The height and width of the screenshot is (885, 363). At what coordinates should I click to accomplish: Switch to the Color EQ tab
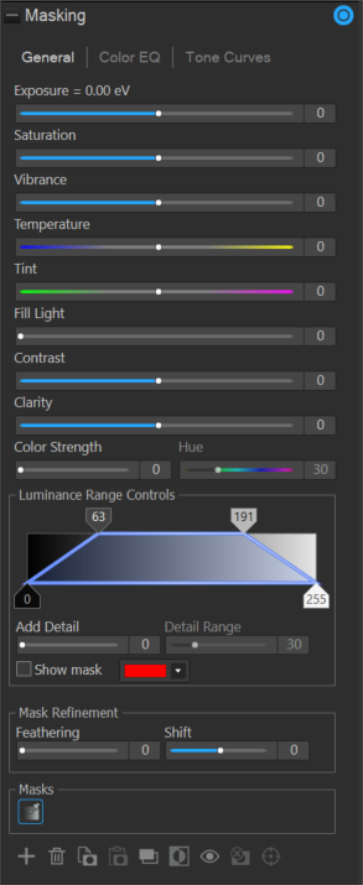click(x=130, y=58)
